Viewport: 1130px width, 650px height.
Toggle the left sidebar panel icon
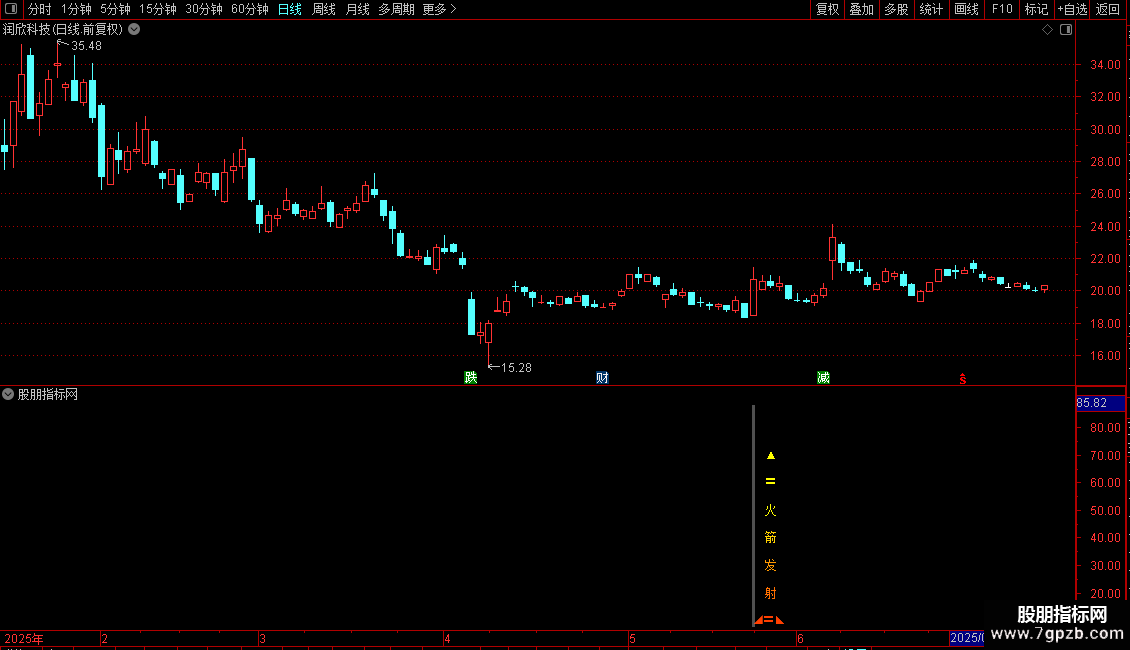coord(11,9)
